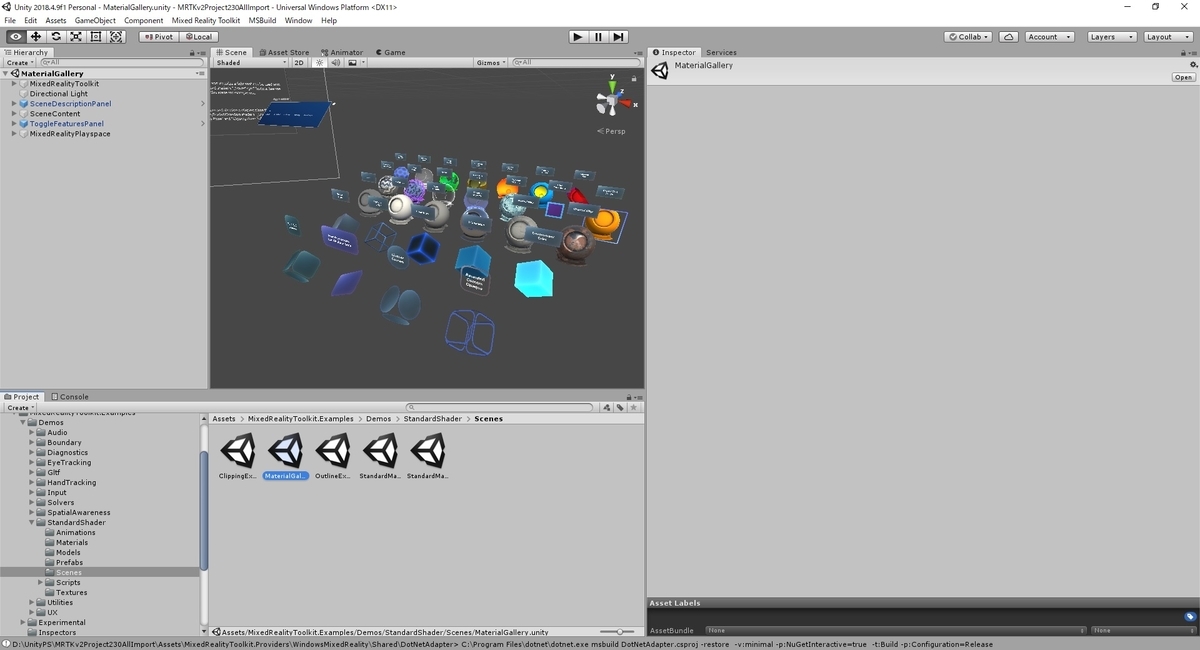
Task: Adjust asset icon size slider
Action: pos(619,632)
